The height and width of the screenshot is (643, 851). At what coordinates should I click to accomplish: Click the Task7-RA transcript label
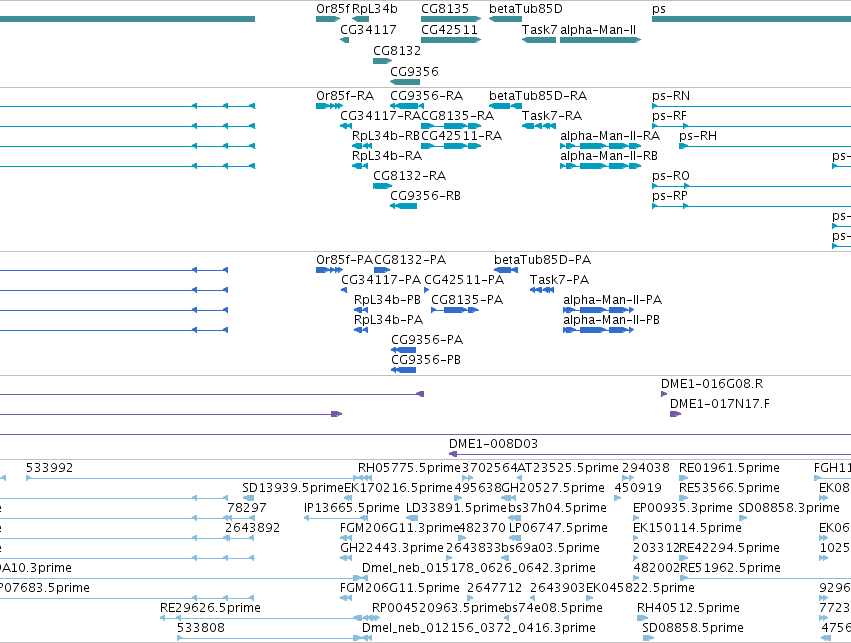tap(551, 116)
